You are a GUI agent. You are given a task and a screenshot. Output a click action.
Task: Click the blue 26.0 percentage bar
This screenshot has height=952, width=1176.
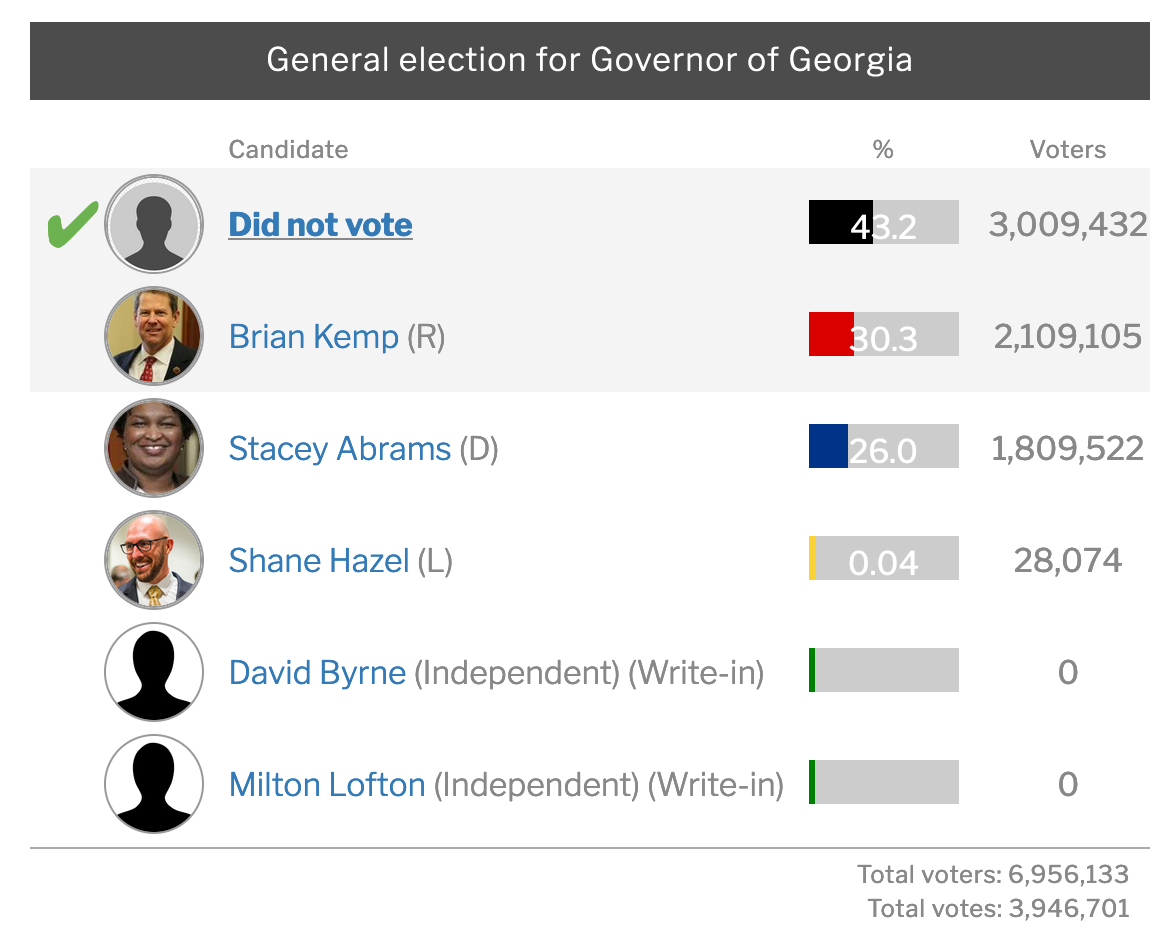[884, 446]
